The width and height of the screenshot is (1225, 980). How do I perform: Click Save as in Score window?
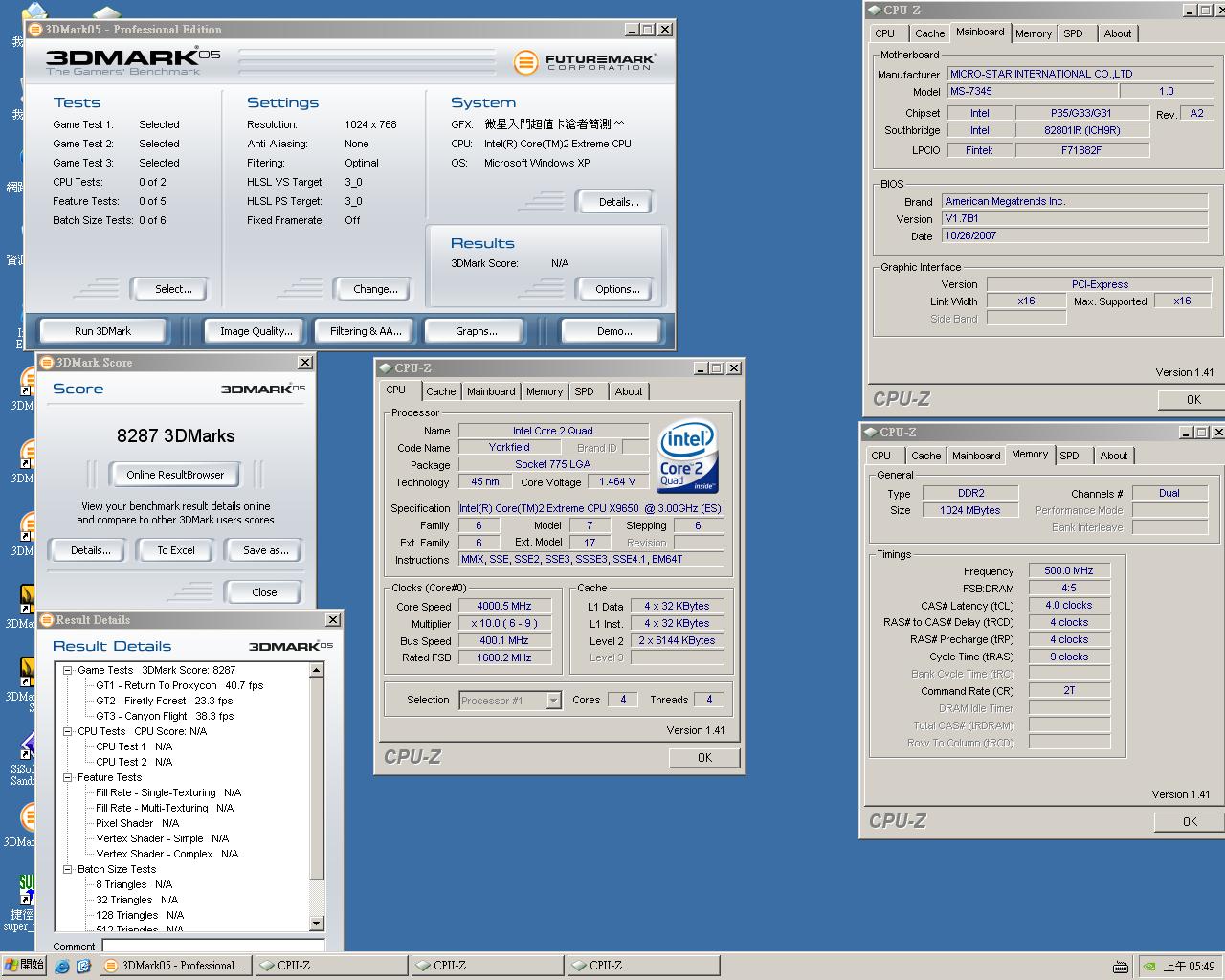pos(265,550)
